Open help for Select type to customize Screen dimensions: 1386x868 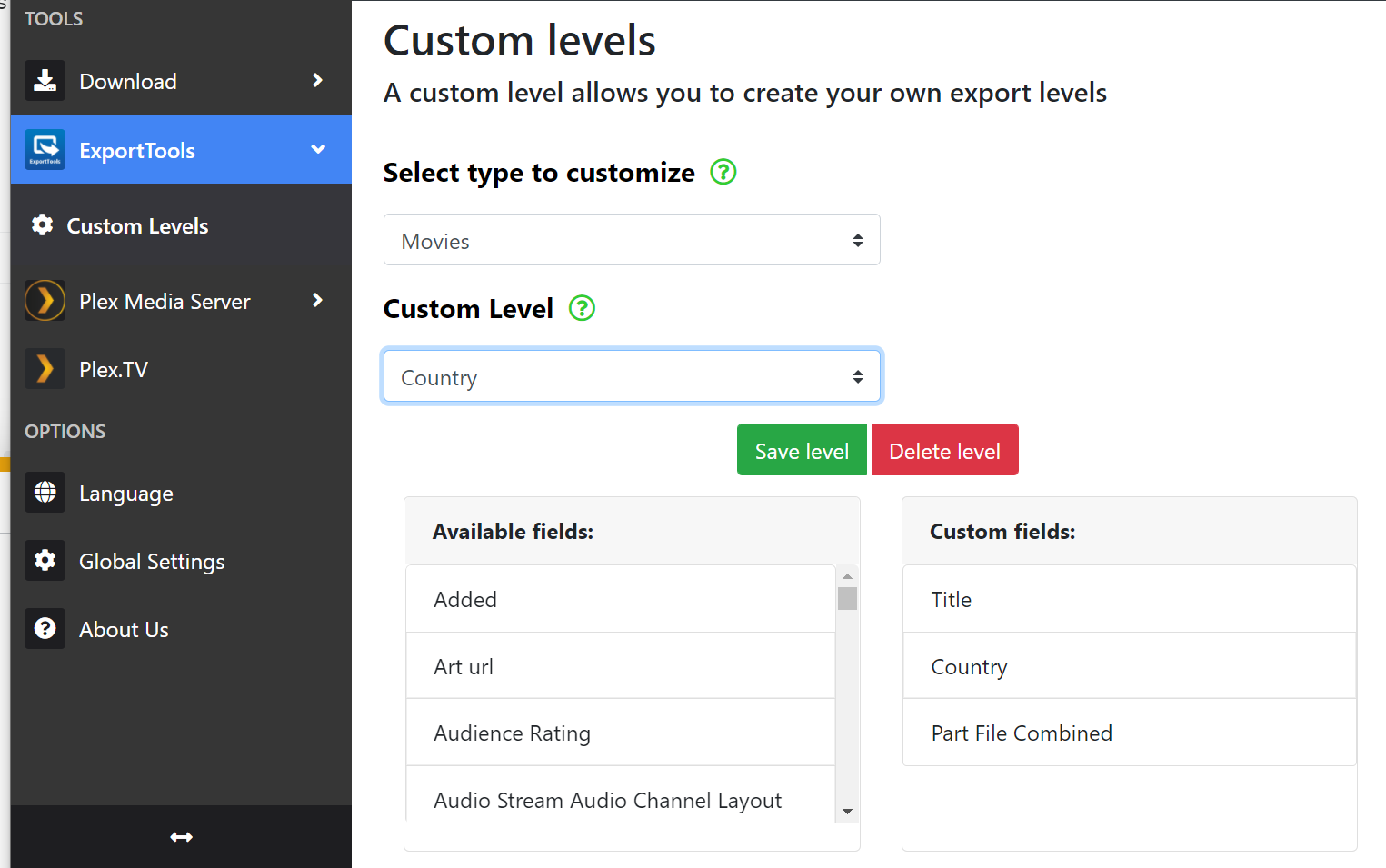pyautogui.click(x=723, y=172)
